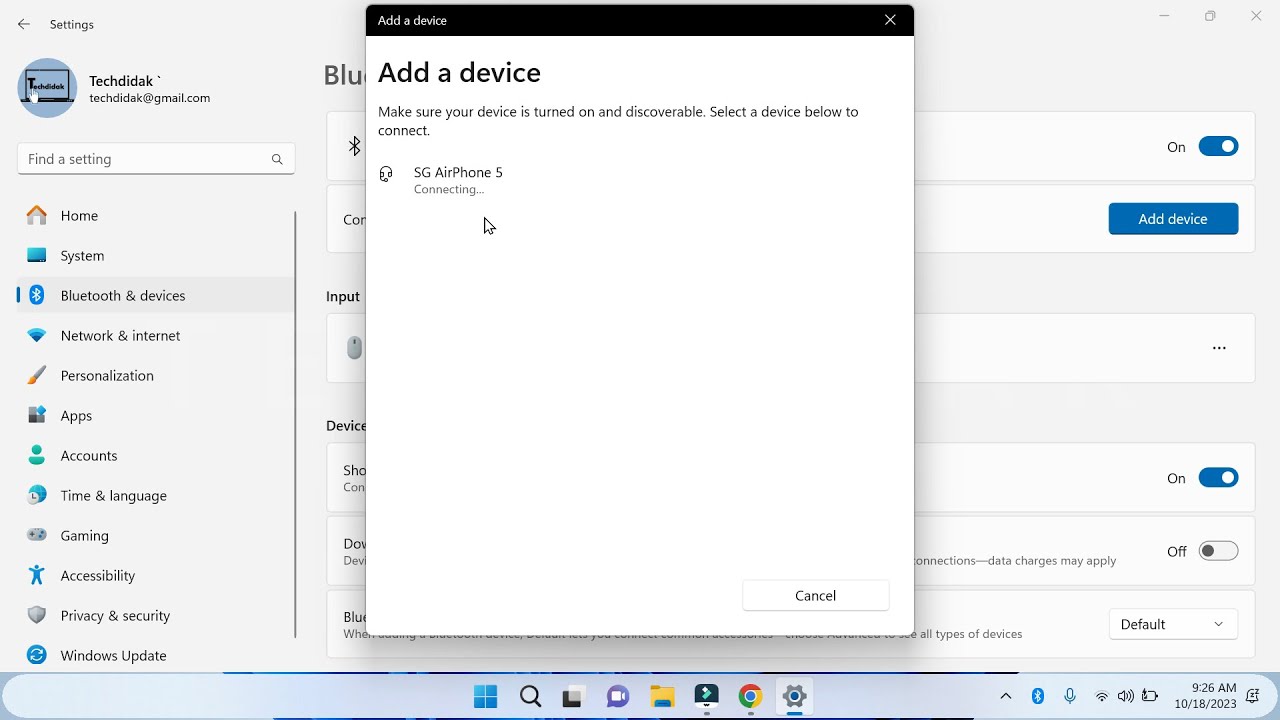The width and height of the screenshot is (1280, 720).
Task: Open Personalization settings
Action: pos(156,376)
